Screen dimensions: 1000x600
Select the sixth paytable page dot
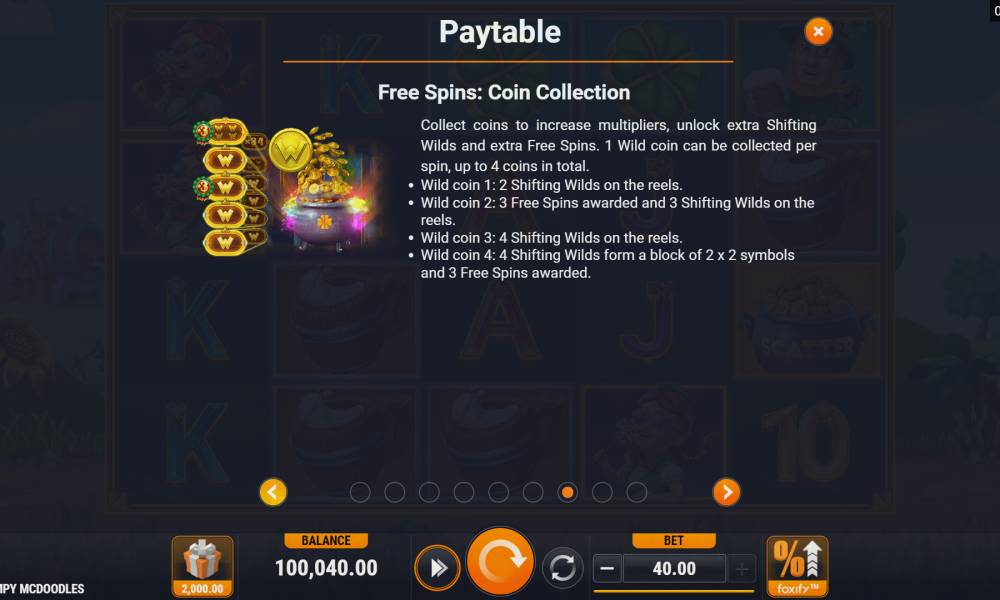click(x=533, y=492)
